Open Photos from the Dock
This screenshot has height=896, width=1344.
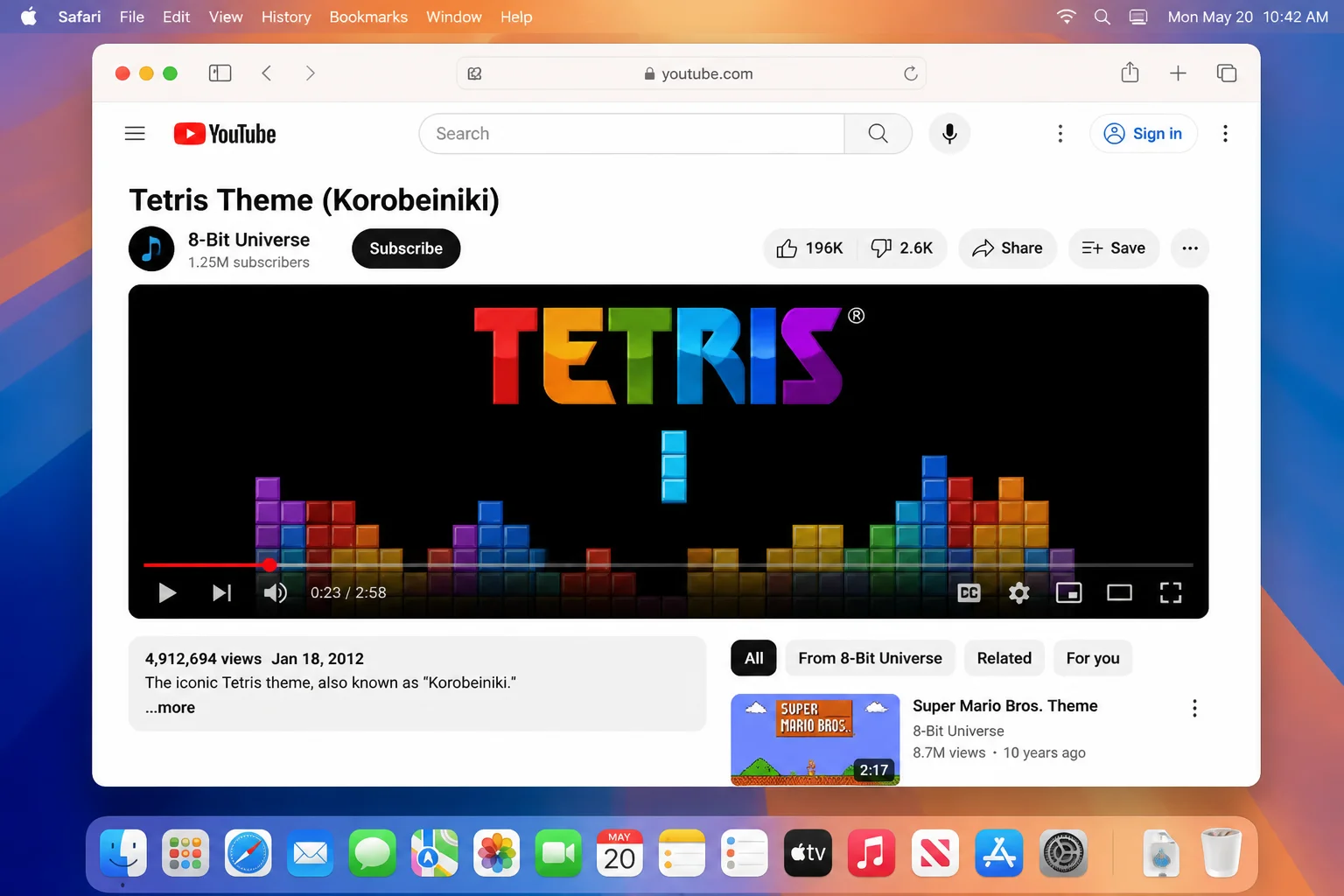coord(497,853)
